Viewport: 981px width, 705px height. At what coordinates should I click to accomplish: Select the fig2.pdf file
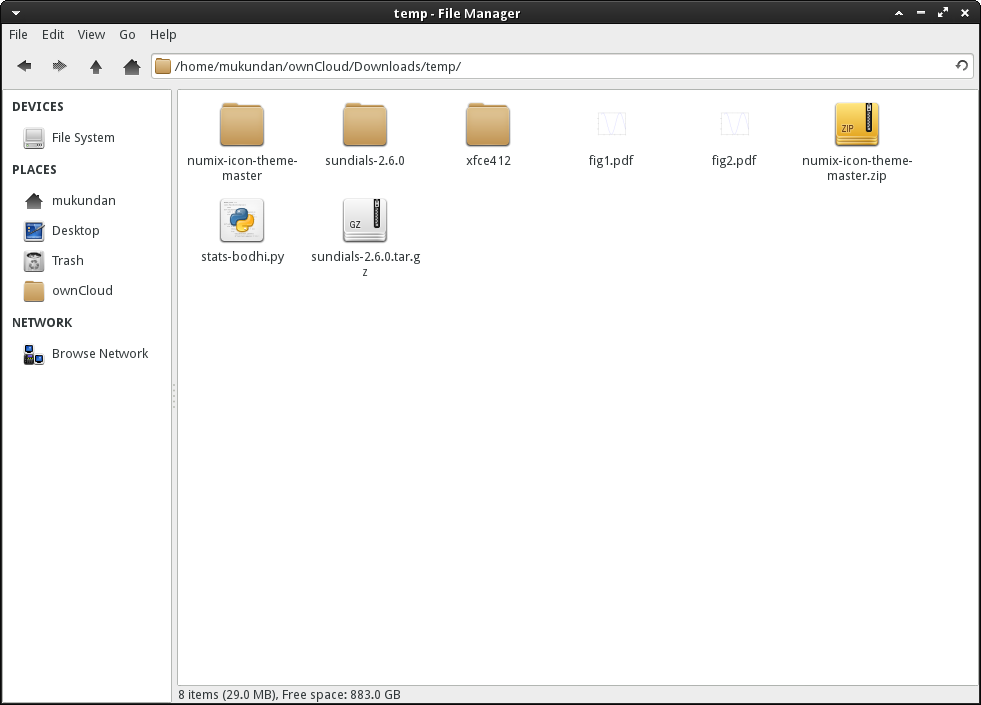click(734, 125)
